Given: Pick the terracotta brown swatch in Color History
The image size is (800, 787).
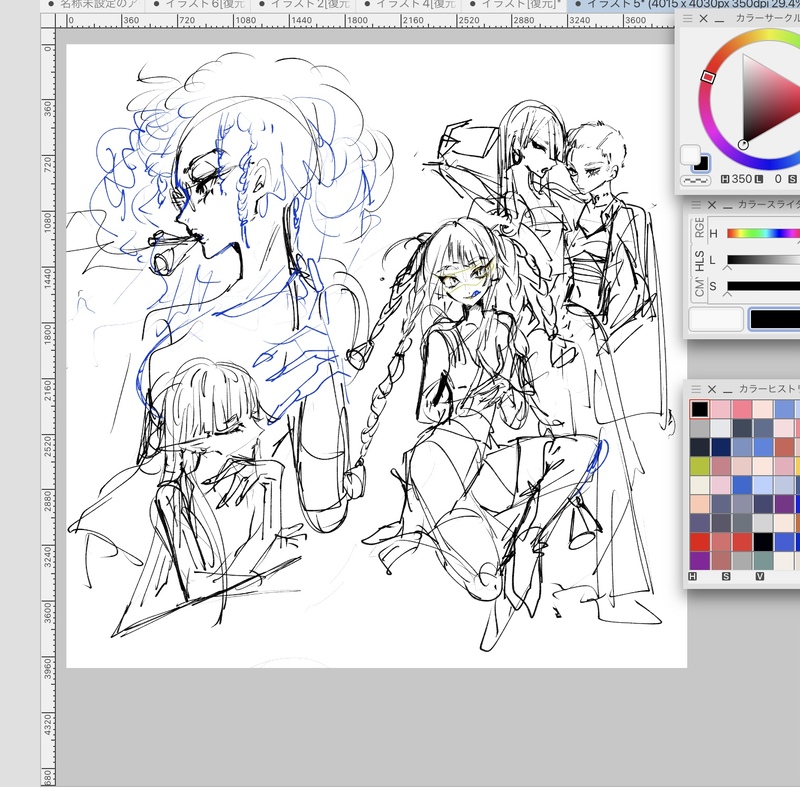Looking at the screenshot, I should point(784,447).
